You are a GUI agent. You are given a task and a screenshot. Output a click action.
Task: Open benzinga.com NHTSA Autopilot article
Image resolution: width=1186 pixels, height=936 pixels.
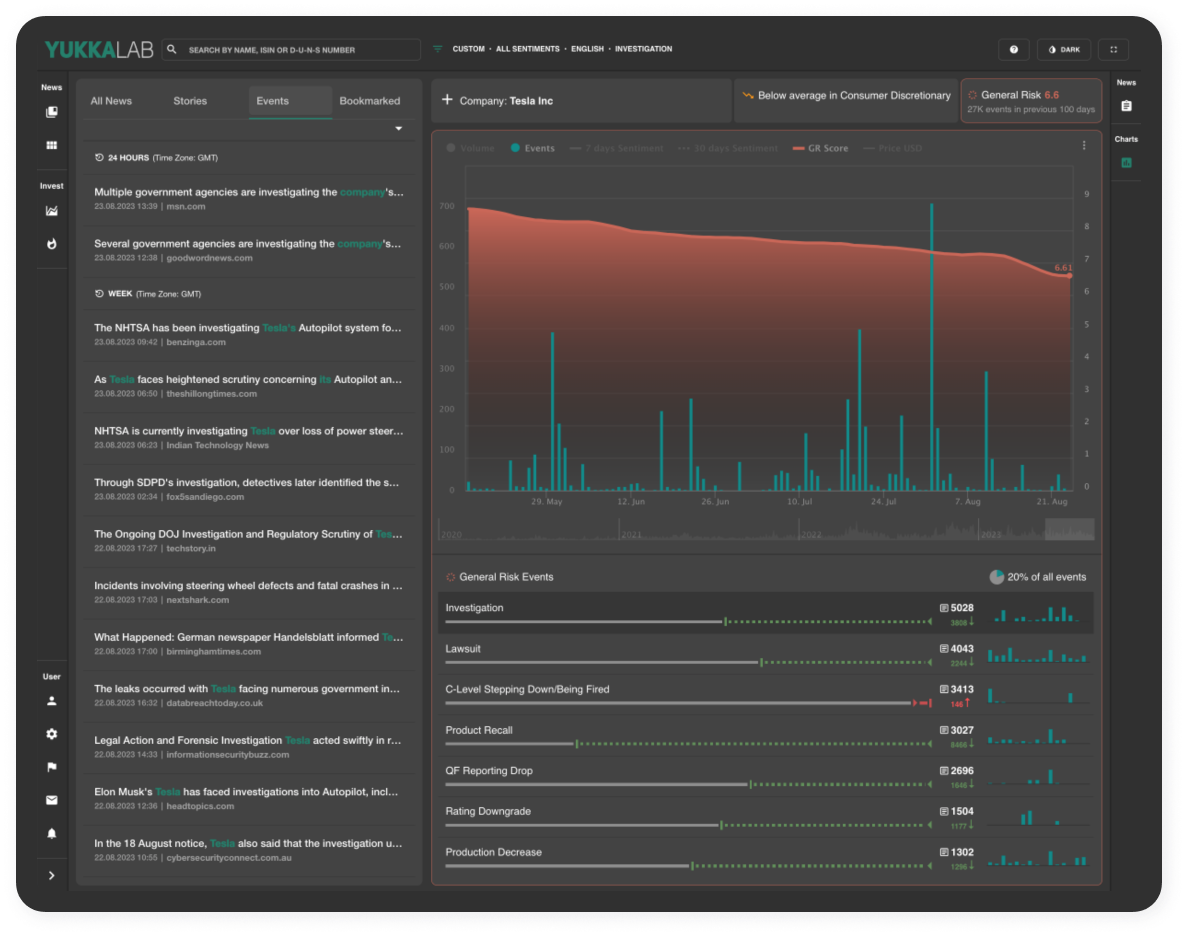coord(249,334)
